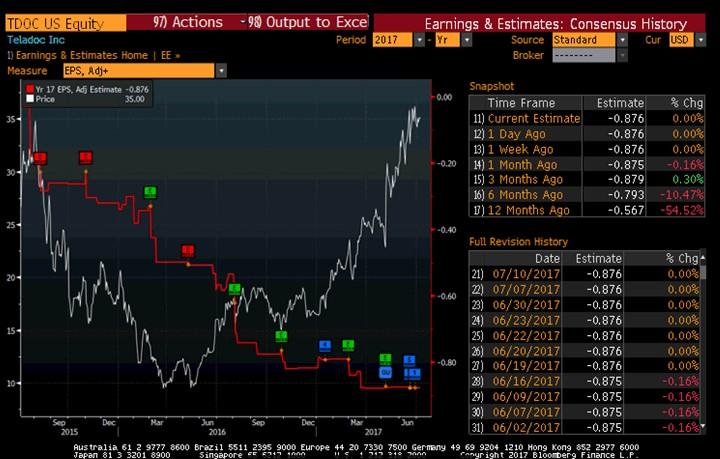Click the TDOC US Equity ticker field

(66, 23)
